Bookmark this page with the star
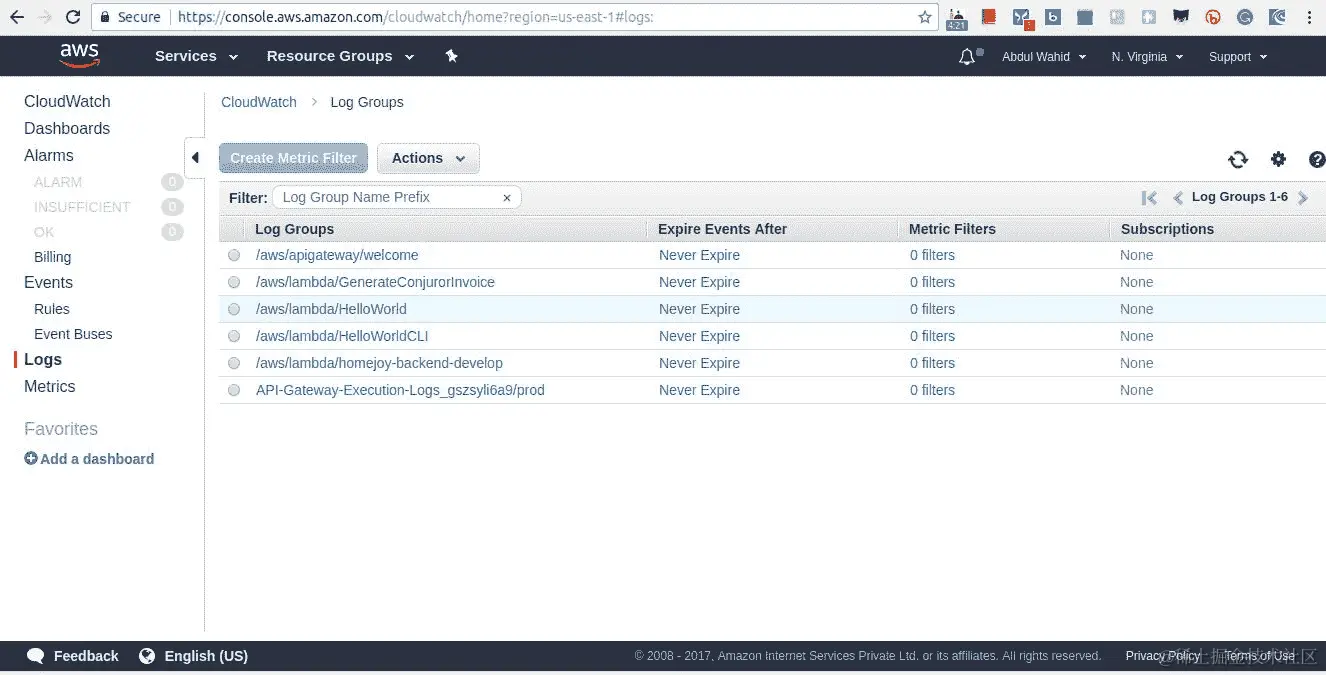The image size is (1326, 675). coord(925,17)
